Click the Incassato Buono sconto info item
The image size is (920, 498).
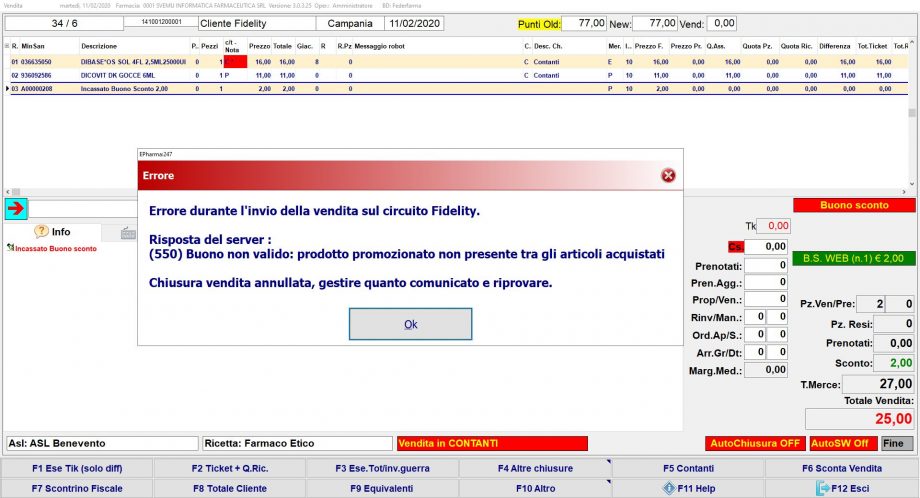(x=56, y=248)
